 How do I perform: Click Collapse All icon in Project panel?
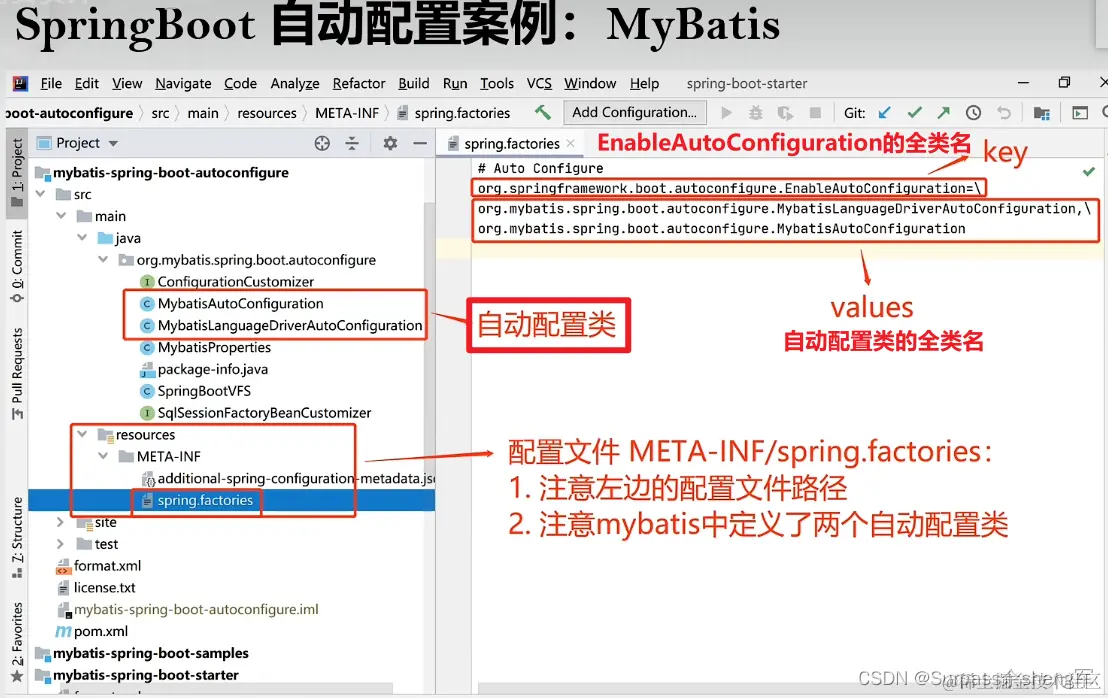tap(352, 143)
